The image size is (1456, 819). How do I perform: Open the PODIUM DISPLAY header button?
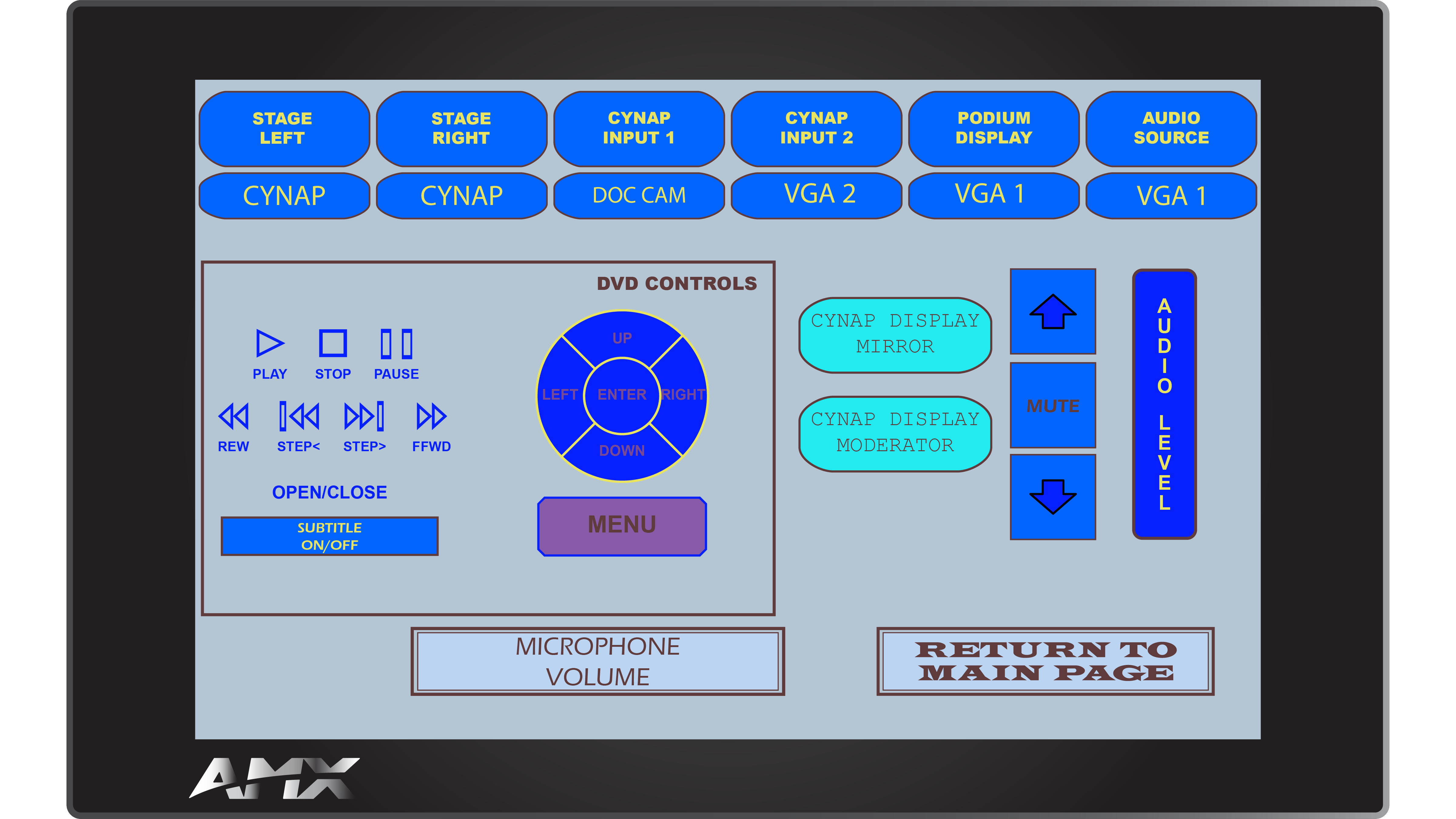[x=994, y=128]
